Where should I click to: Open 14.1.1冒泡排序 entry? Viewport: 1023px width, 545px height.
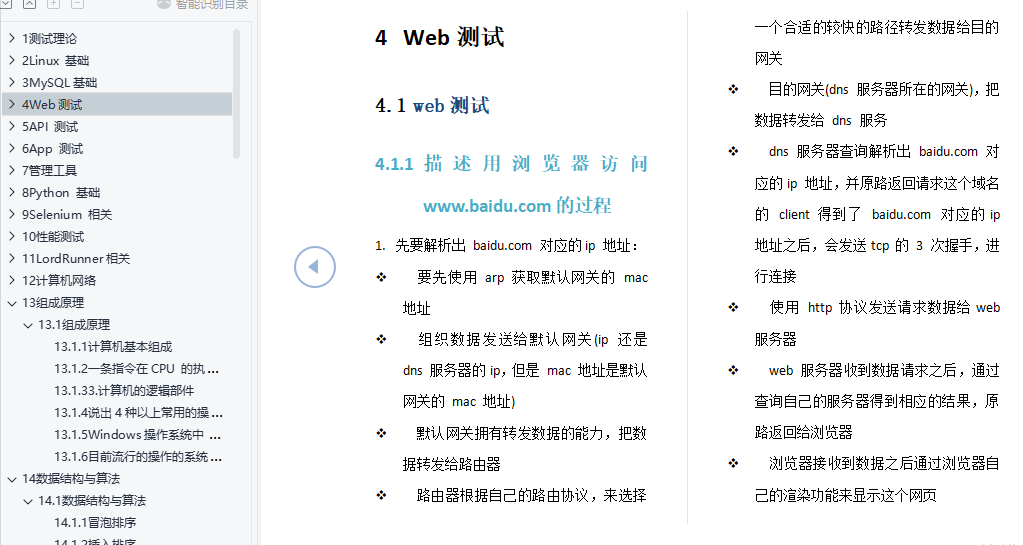pyautogui.click(x=95, y=523)
